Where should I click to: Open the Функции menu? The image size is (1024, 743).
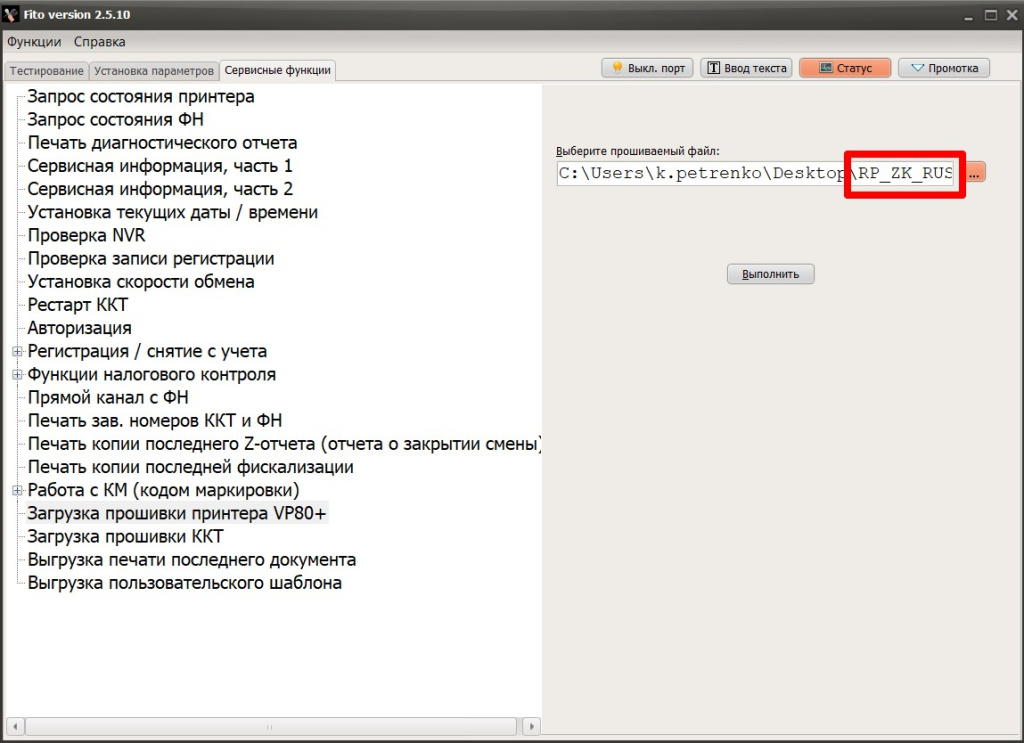(34, 42)
